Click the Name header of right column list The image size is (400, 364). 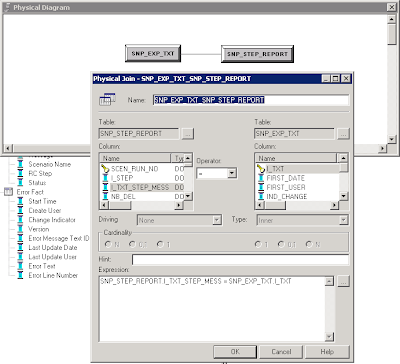(297, 158)
